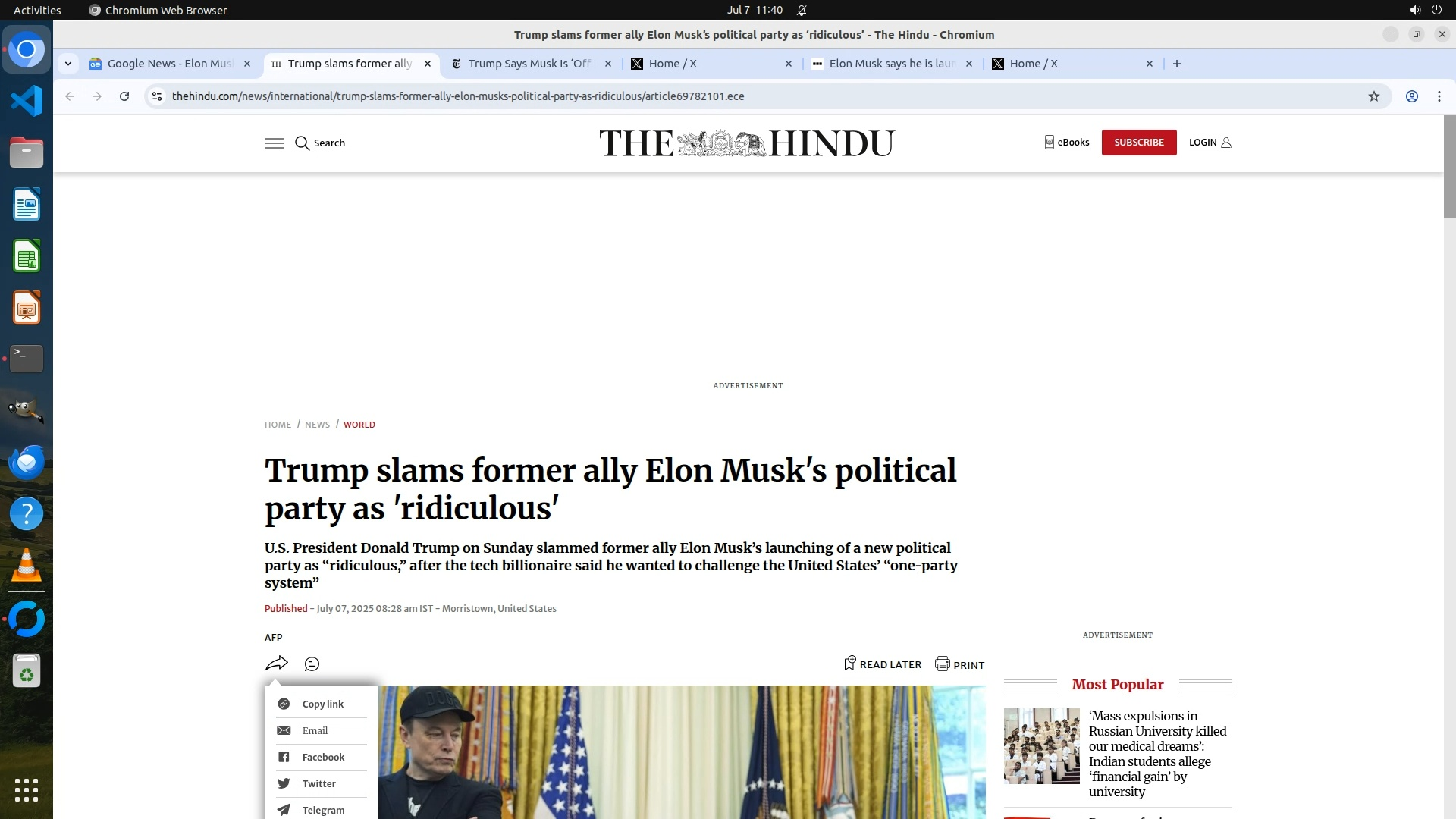Click the page vertical scrollbar thumb
The image size is (1456, 819).
(1449, 167)
